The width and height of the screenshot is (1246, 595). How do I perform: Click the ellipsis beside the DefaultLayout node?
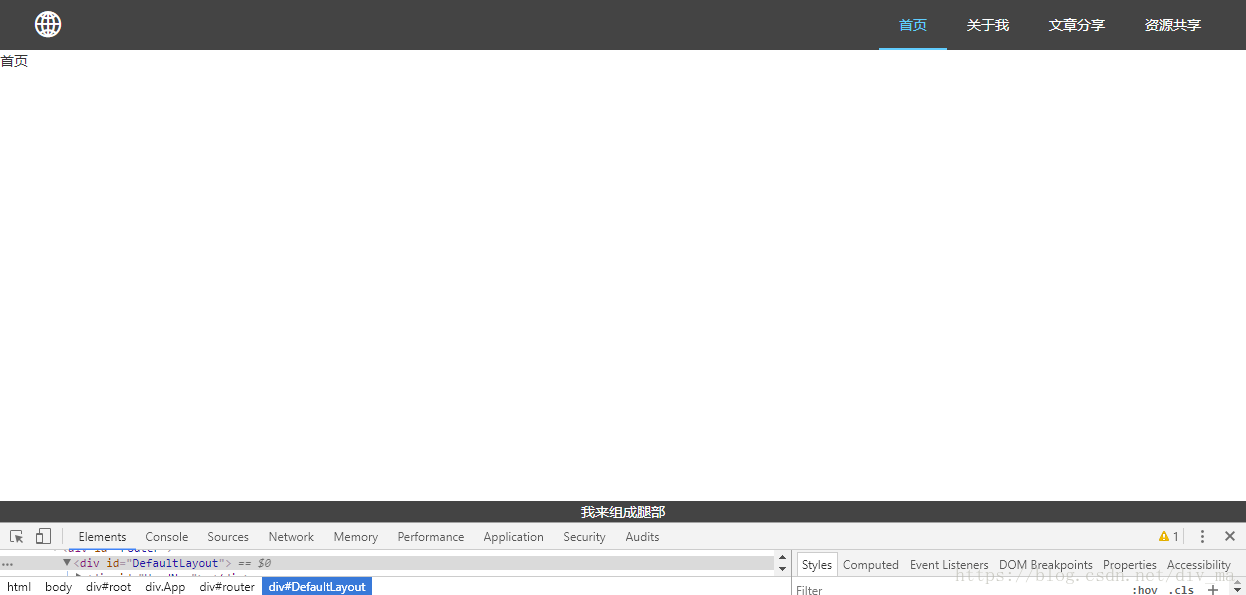pyautogui.click(x=8, y=564)
